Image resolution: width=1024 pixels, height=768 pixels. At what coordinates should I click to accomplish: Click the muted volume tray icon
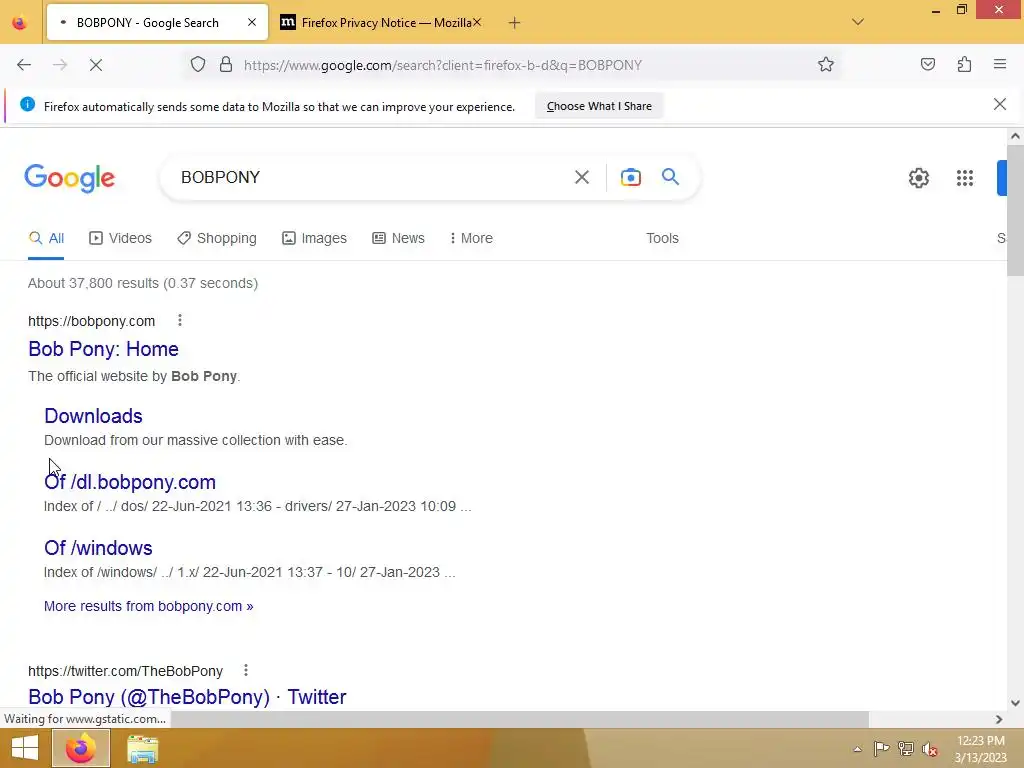coord(930,749)
